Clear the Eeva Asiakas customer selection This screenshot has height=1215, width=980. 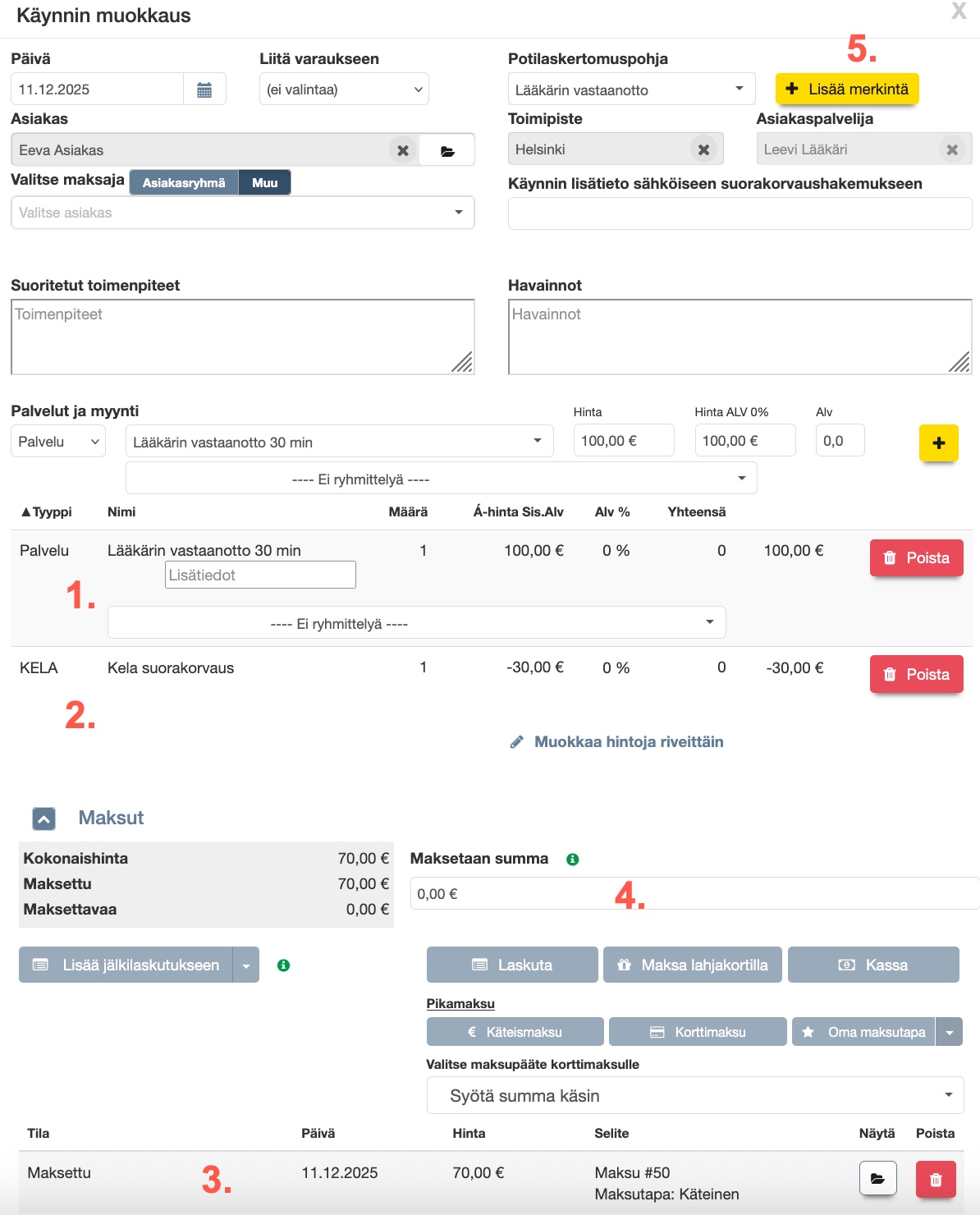click(402, 150)
